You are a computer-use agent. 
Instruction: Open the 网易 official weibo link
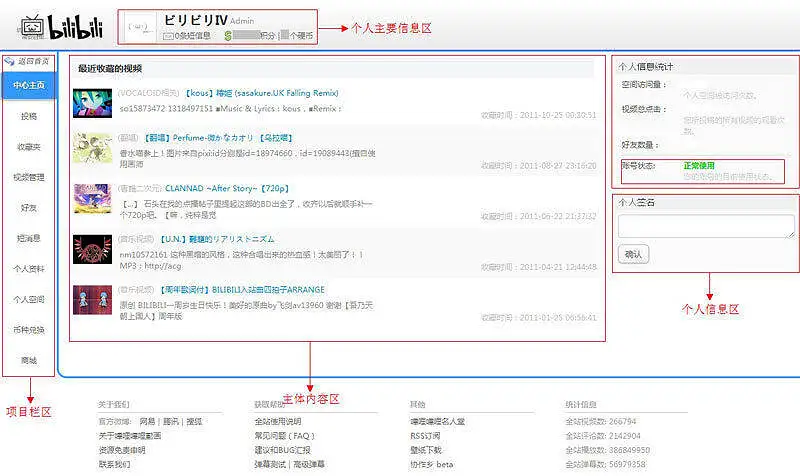point(147,421)
